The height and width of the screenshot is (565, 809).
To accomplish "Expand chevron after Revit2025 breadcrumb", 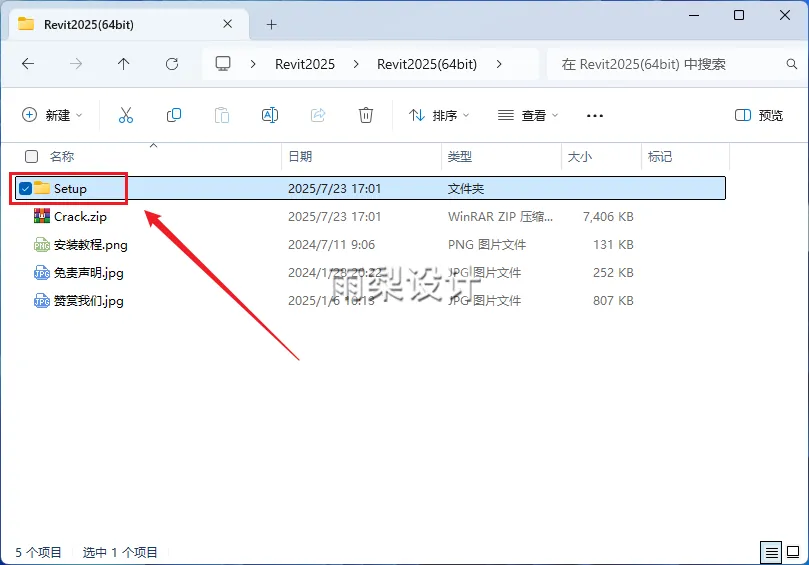I will coord(356,64).
